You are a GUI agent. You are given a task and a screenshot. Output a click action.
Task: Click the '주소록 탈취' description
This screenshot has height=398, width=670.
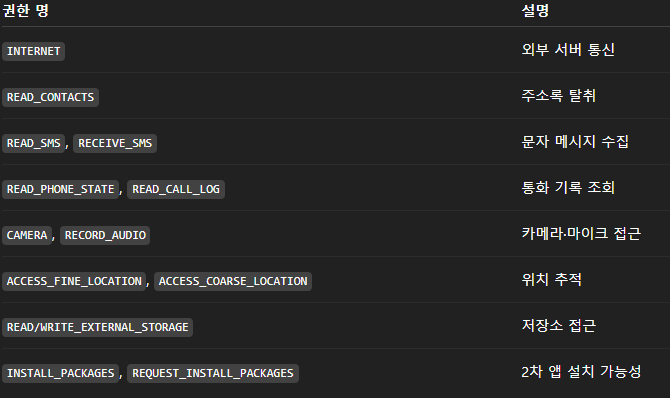(x=558, y=95)
